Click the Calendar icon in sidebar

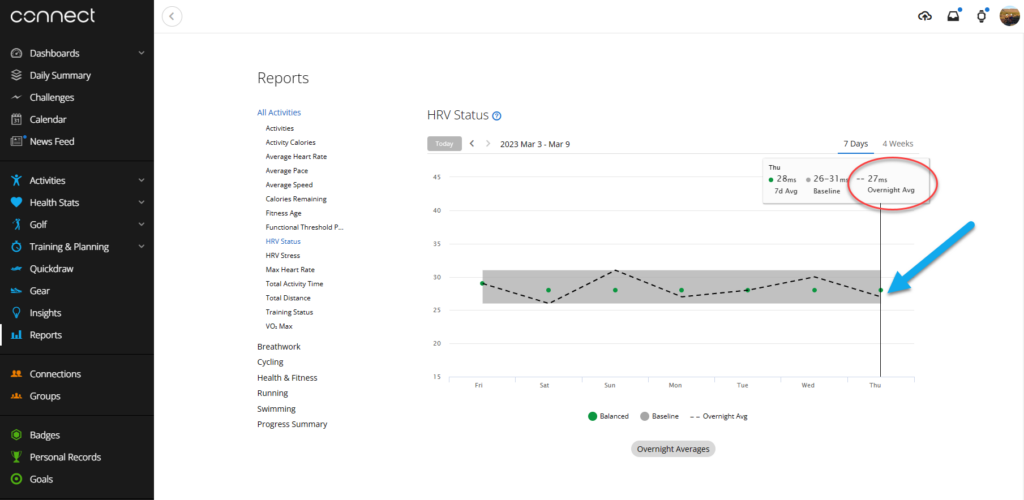tap(17, 119)
